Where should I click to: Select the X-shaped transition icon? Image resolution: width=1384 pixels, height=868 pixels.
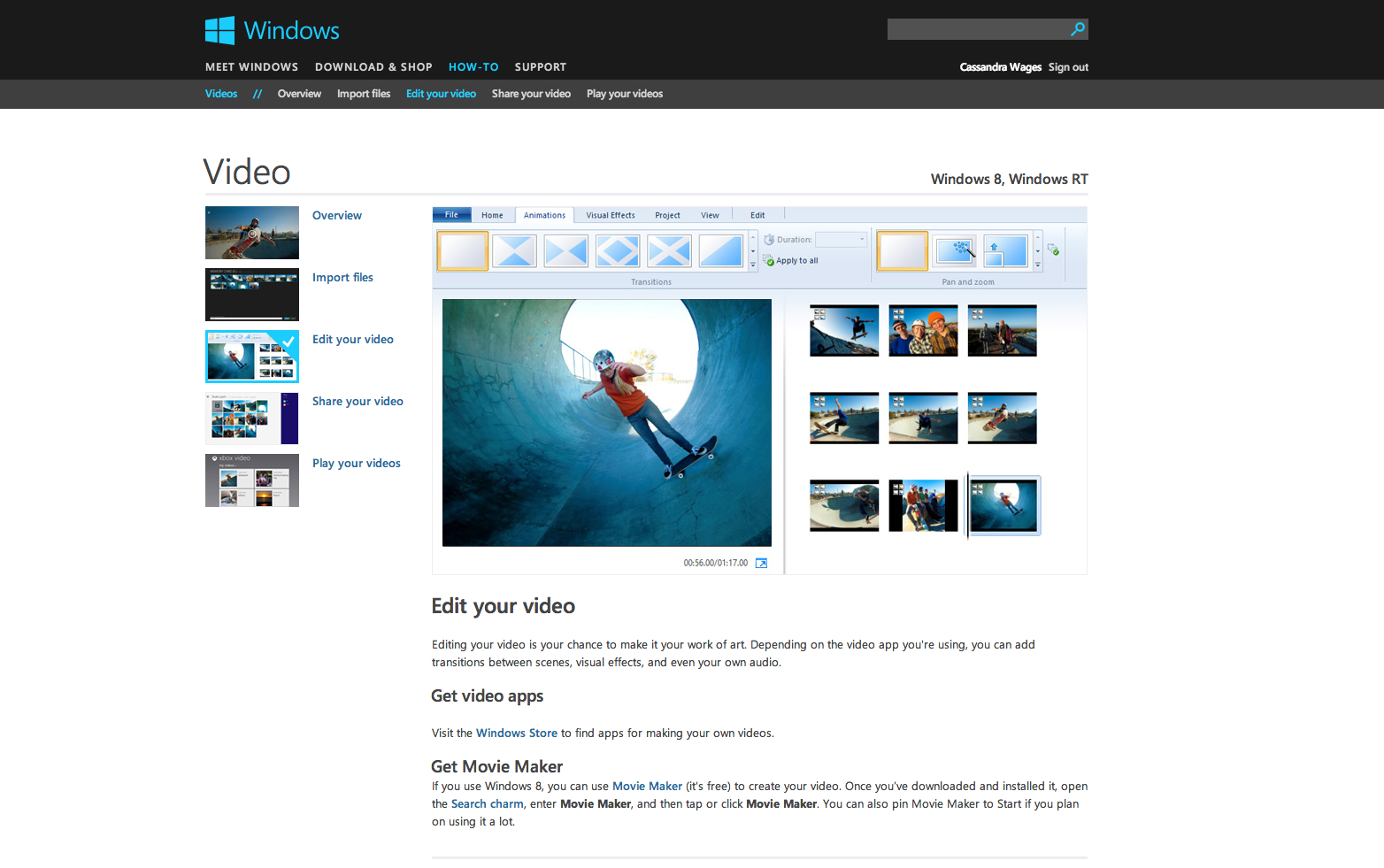[670, 250]
